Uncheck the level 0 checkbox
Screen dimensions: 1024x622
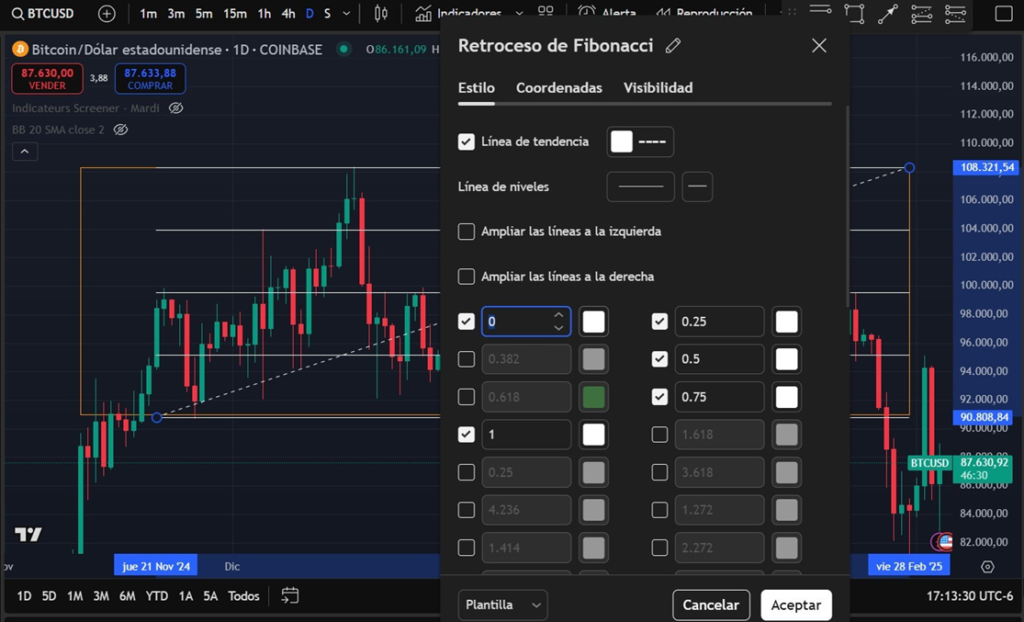pos(466,321)
